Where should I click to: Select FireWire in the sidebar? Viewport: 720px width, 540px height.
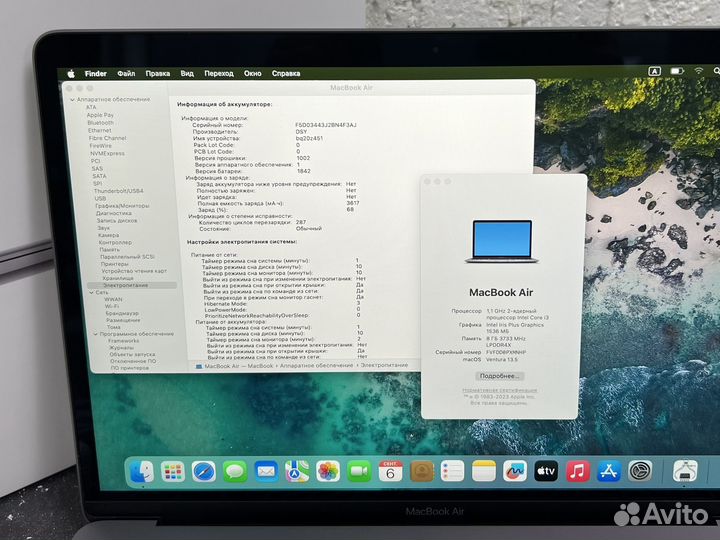[x=101, y=146]
